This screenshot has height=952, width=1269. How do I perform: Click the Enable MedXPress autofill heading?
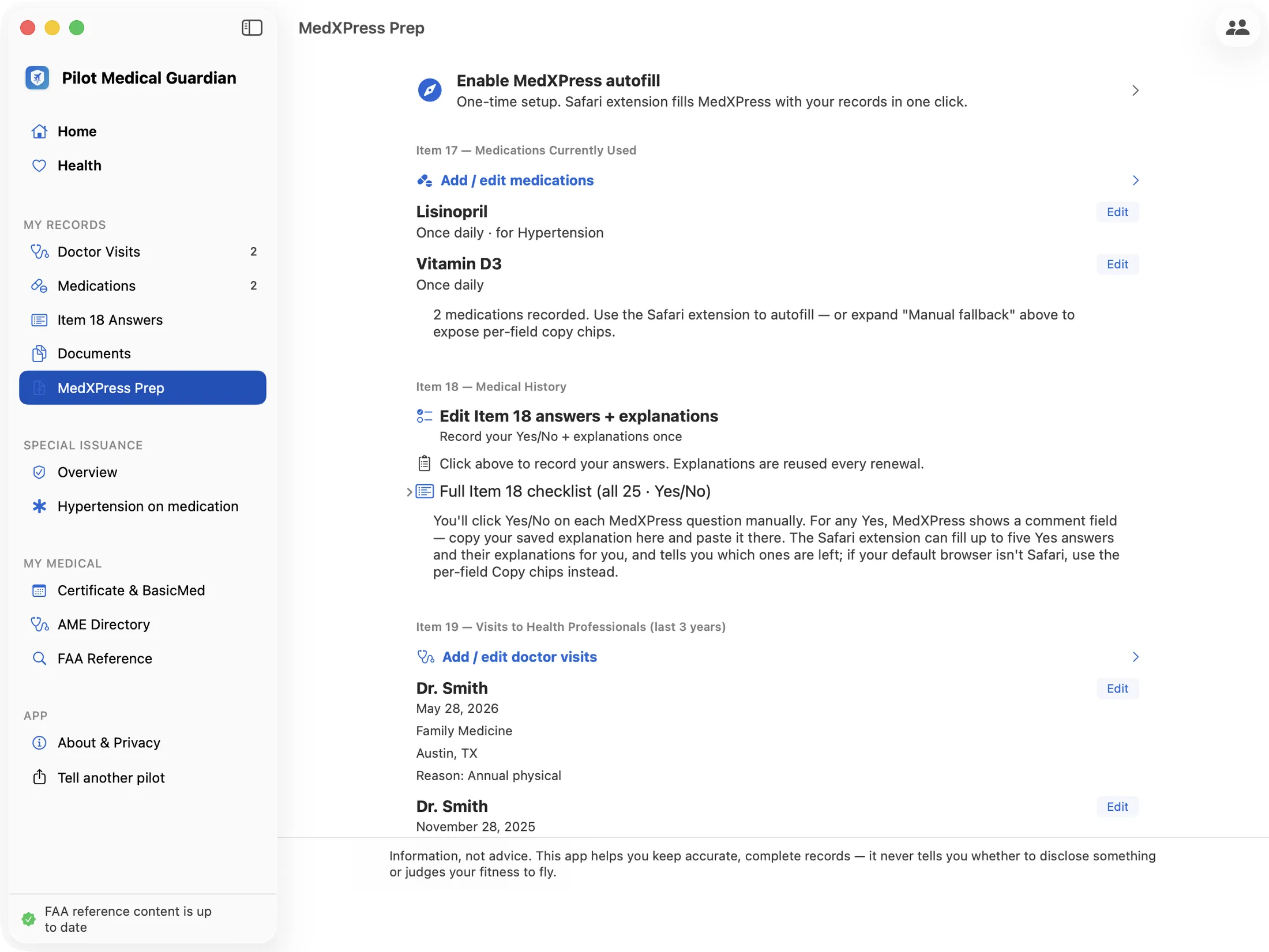[x=558, y=81]
